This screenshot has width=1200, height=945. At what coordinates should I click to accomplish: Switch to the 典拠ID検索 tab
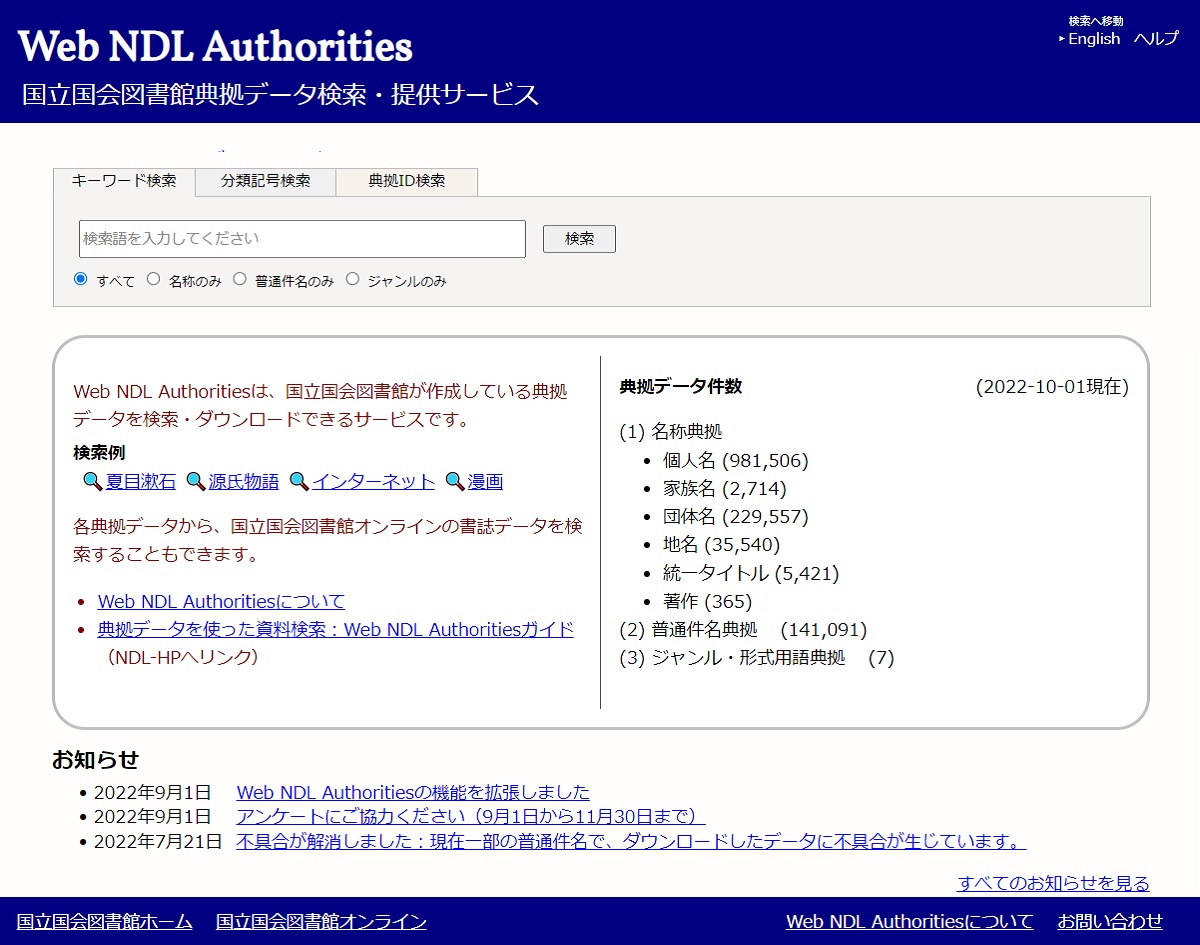[406, 182]
